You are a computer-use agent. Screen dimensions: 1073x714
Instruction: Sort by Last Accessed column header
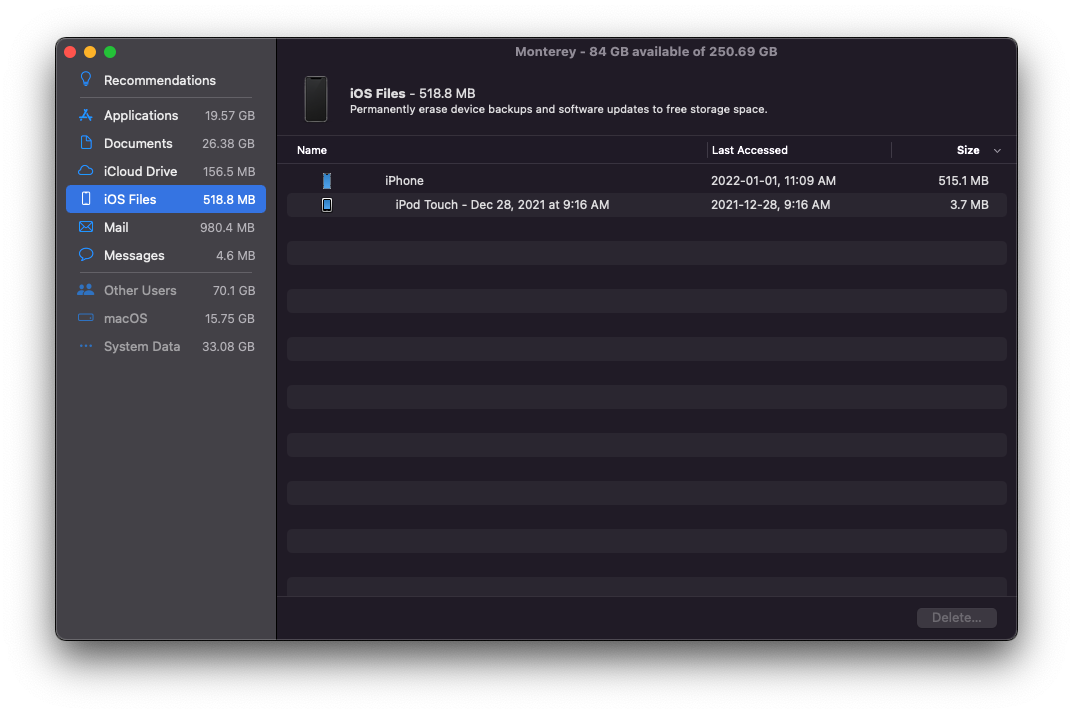(749, 150)
